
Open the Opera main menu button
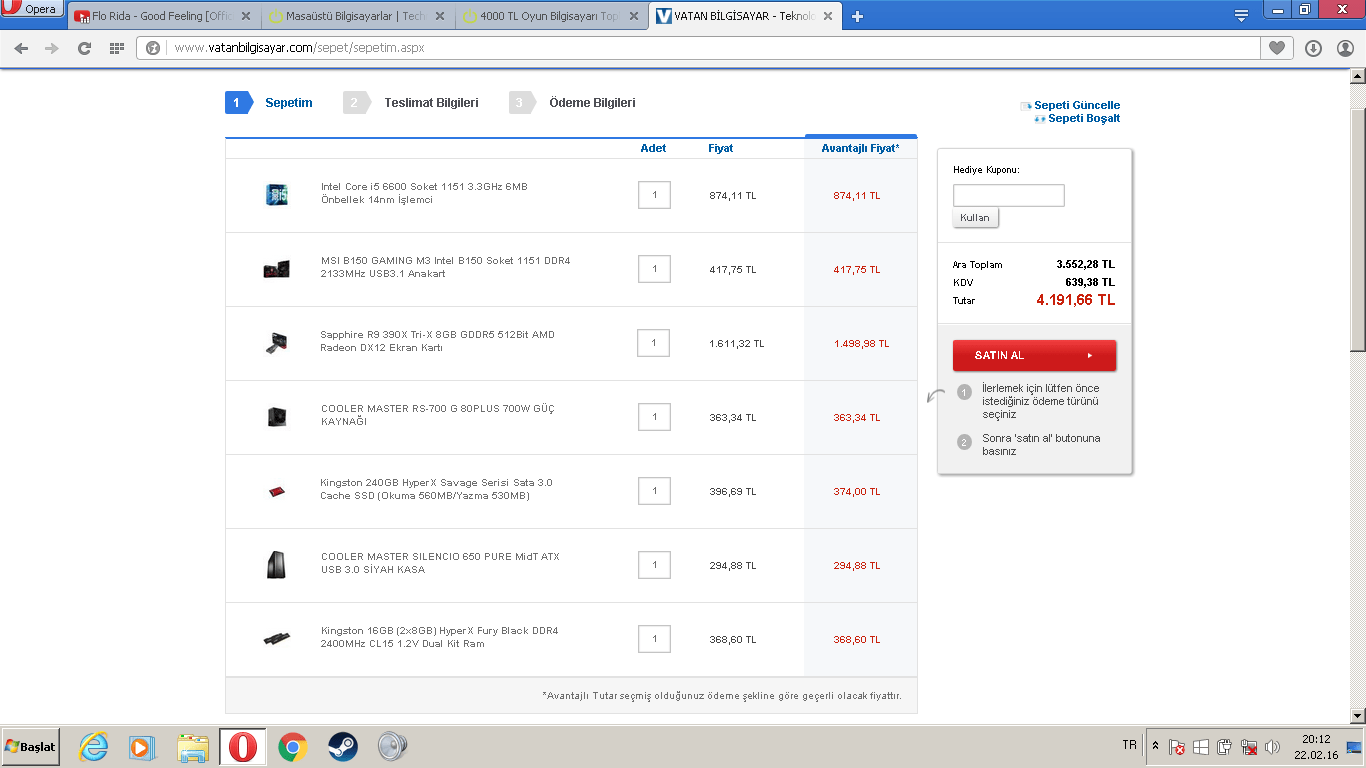tap(33, 9)
